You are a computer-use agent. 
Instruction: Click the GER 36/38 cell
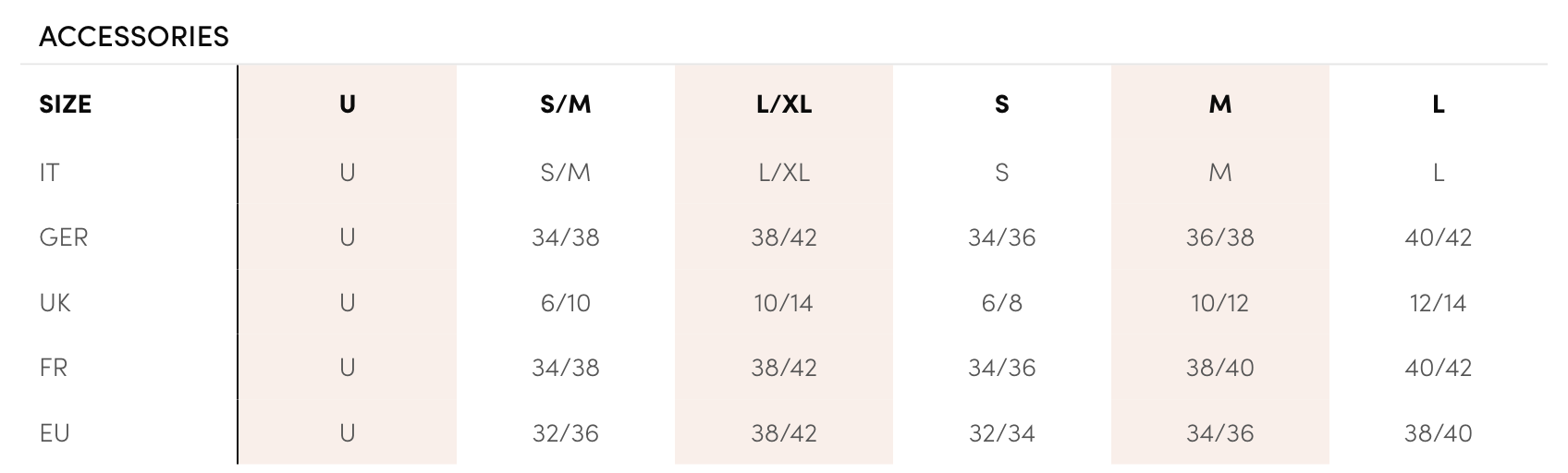pyautogui.click(x=1220, y=237)
